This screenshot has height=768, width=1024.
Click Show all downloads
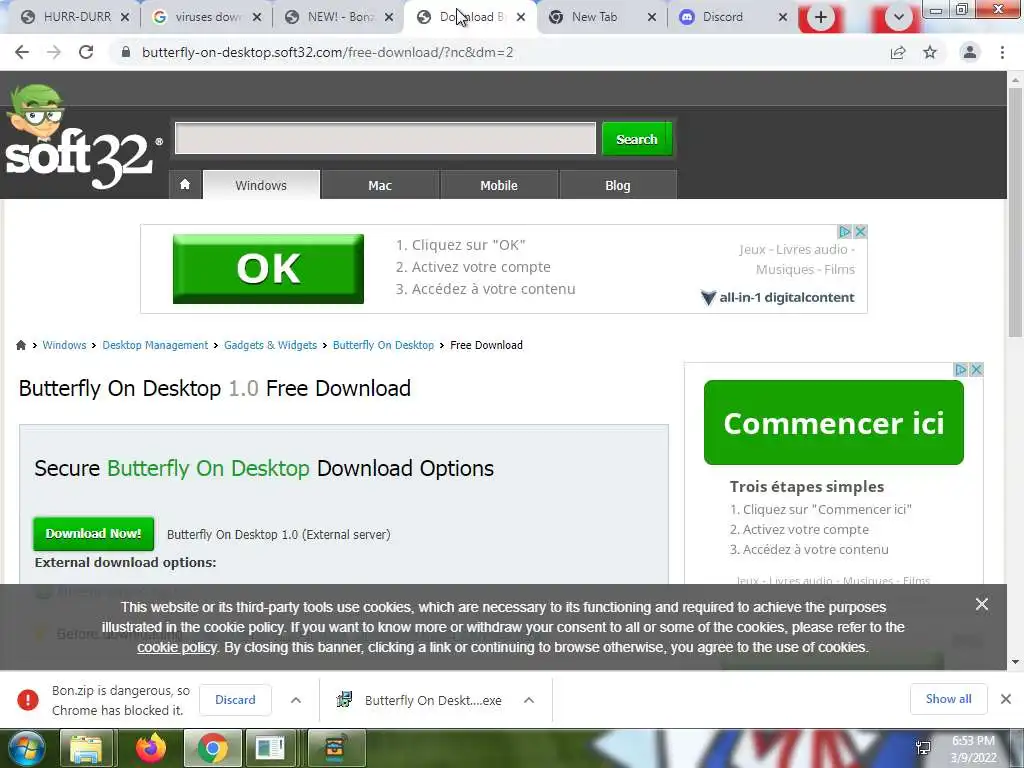pos(948,699)
